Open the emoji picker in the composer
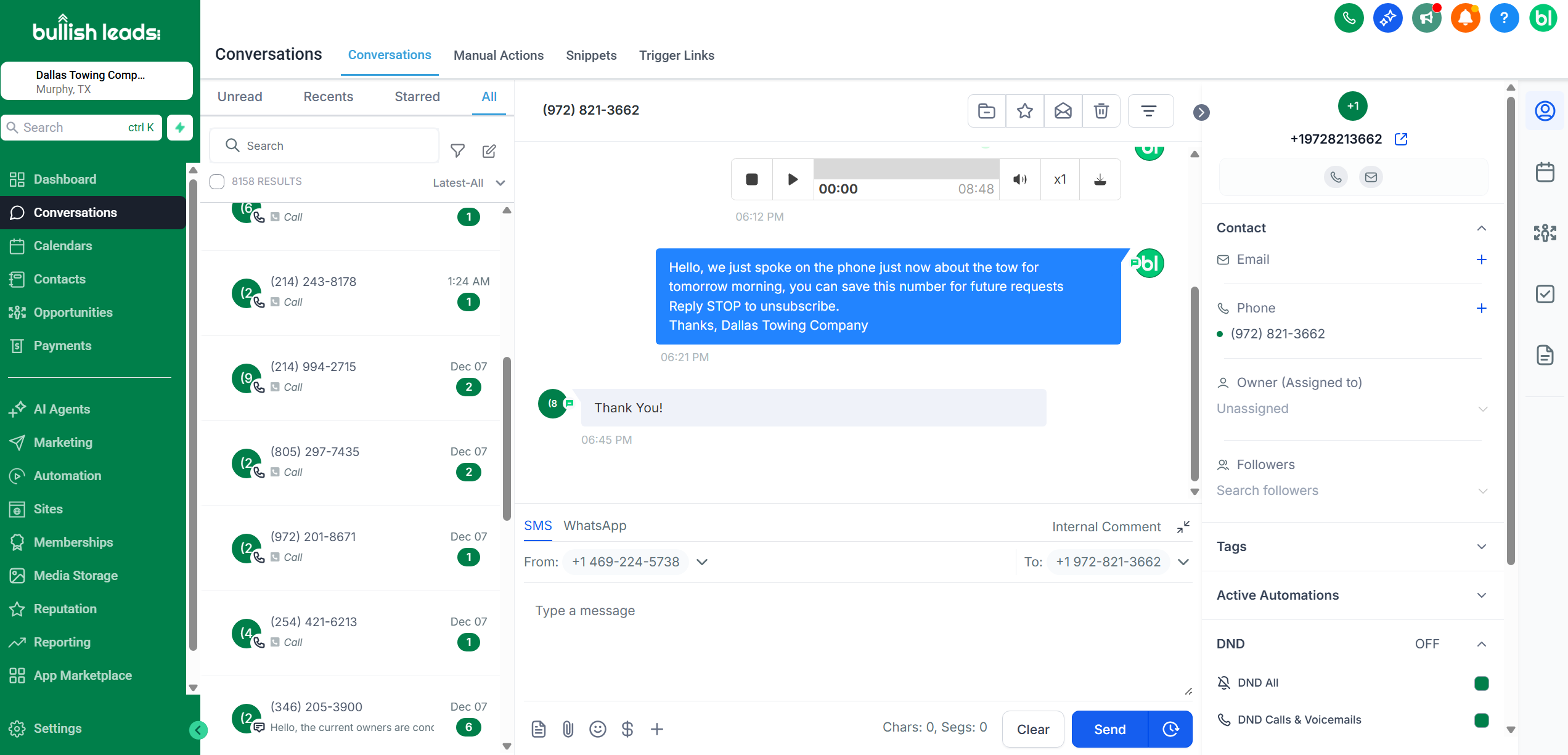Image resolution: width=1568 pixels, height=755 pixels. click(x=597, y=728)
